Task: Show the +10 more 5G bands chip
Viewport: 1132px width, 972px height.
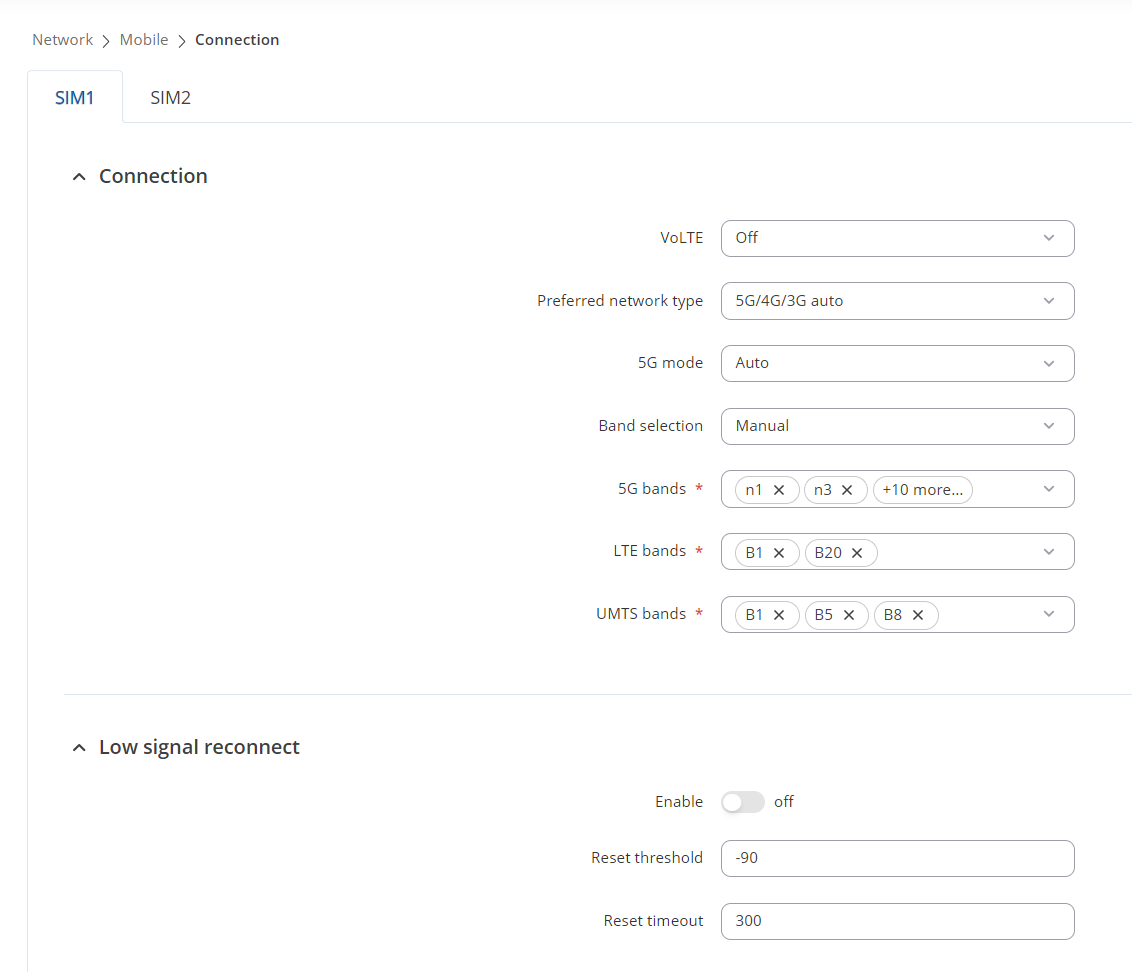Action: 922,490
